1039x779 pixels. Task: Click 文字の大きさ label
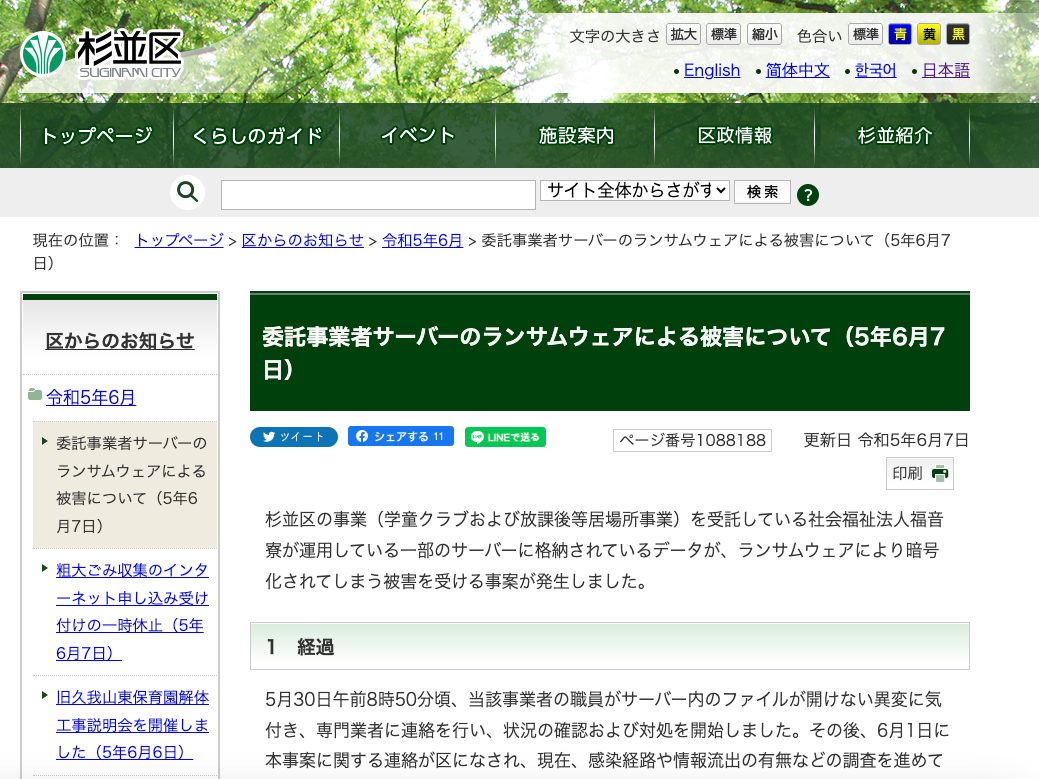pyautogui.click(x=614, y=36)
